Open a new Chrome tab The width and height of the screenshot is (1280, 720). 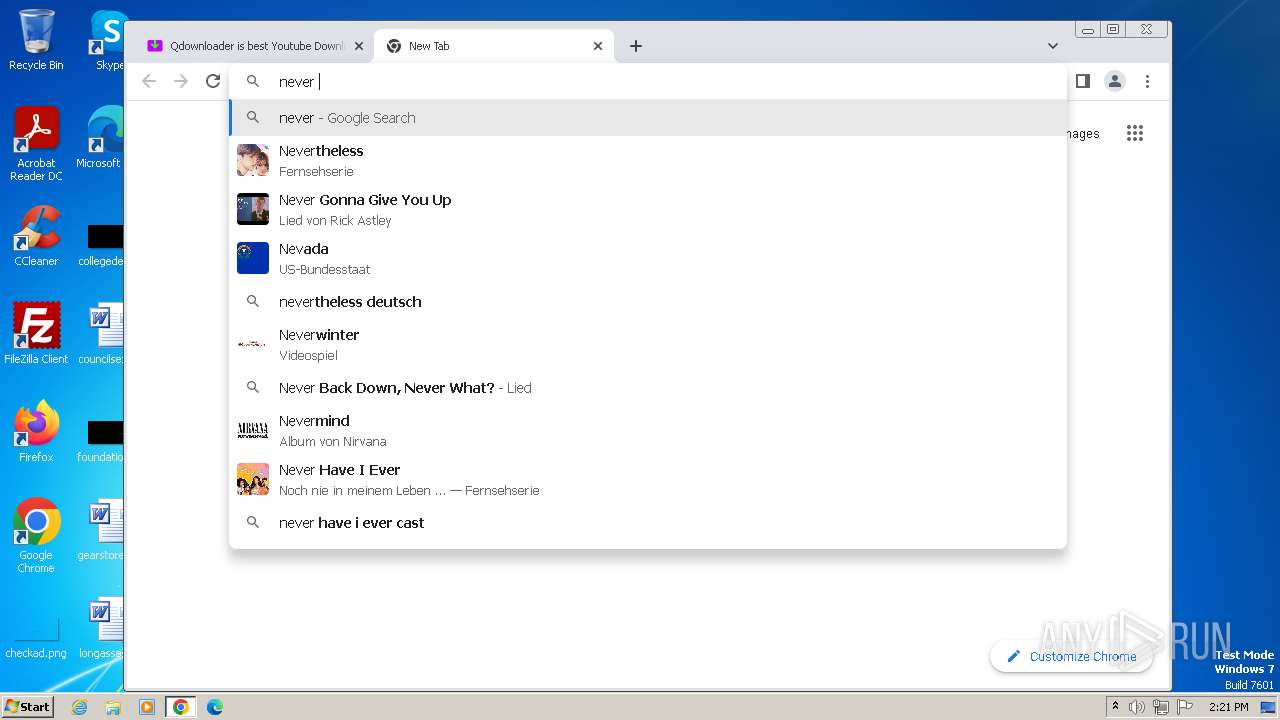(x=636, y=46)
